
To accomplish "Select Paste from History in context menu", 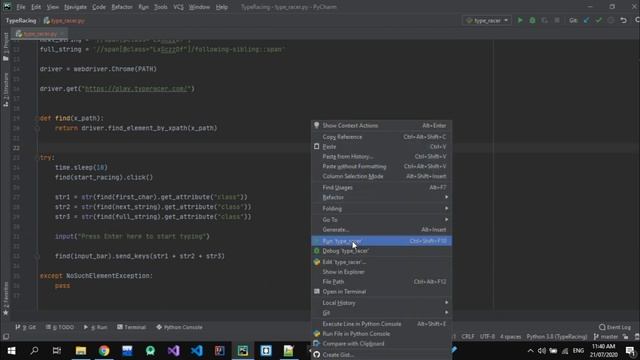I will (x=381, y=156).
